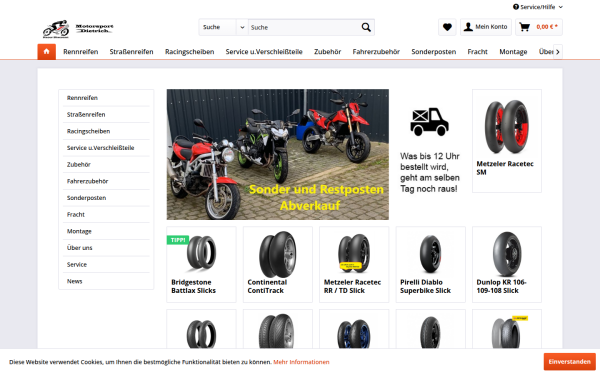This screenshot has width=600, height=375.
Task: Open the Zubehör top menu item
Action: pyautogui.click(x=328, y=52)
